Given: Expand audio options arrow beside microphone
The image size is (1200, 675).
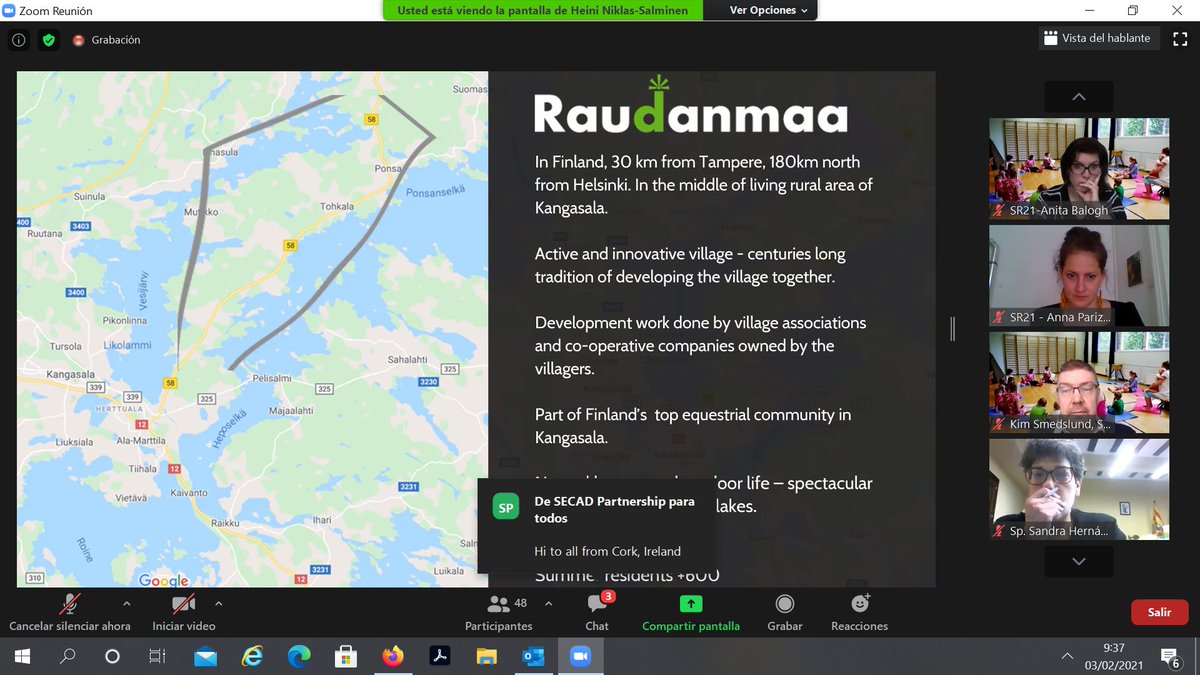Looking at the screenshot, I should pyautogui.click(x=126, y=604).
